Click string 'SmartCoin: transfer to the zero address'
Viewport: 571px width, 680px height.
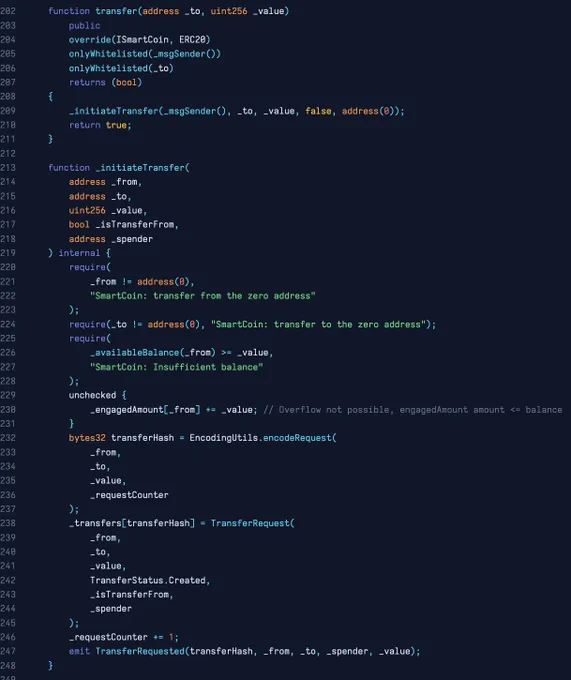coord(318,324)
